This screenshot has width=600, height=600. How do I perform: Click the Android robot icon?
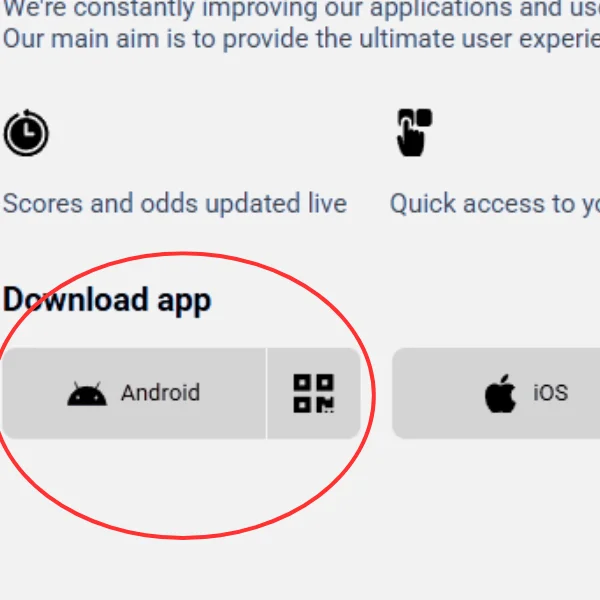coord(87,393)
